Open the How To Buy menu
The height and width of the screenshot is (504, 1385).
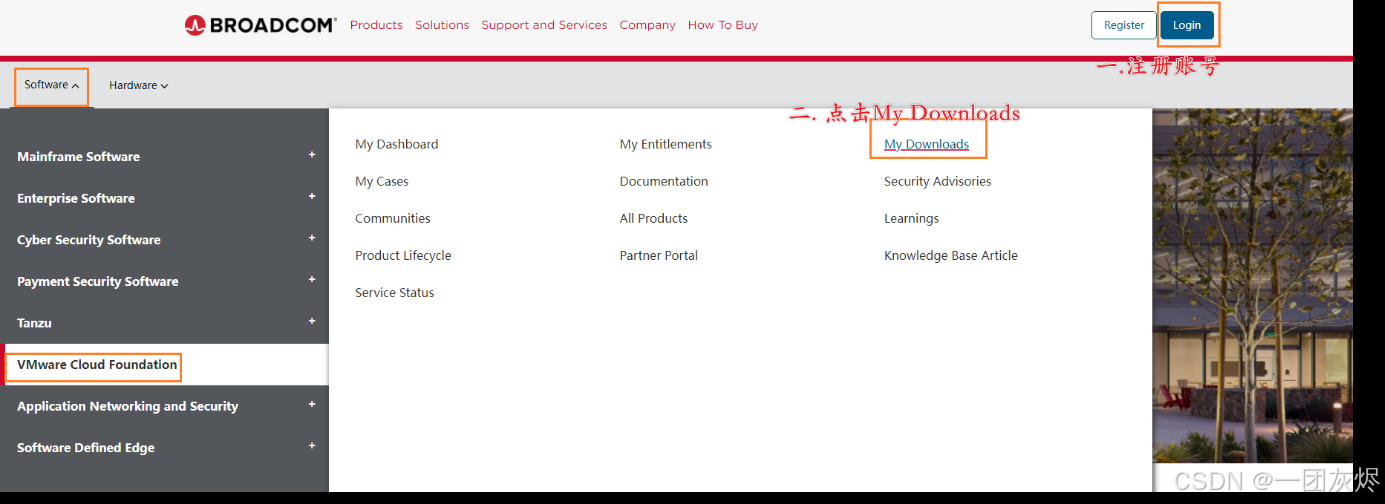coord(723,25)
